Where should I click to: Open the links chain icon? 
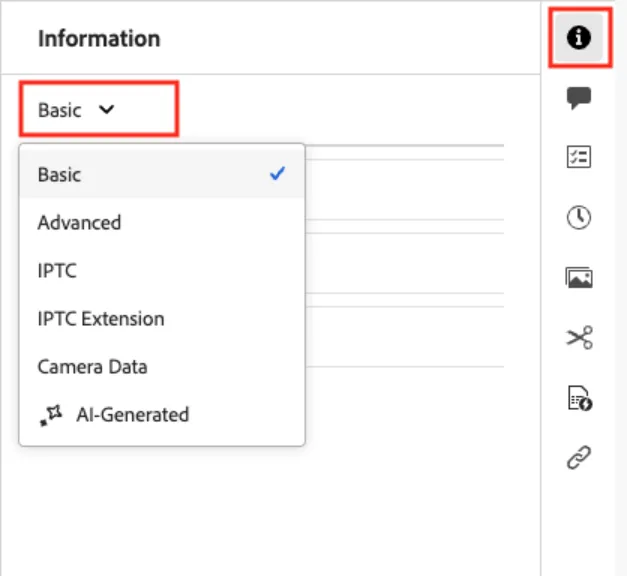click(579, 457)
